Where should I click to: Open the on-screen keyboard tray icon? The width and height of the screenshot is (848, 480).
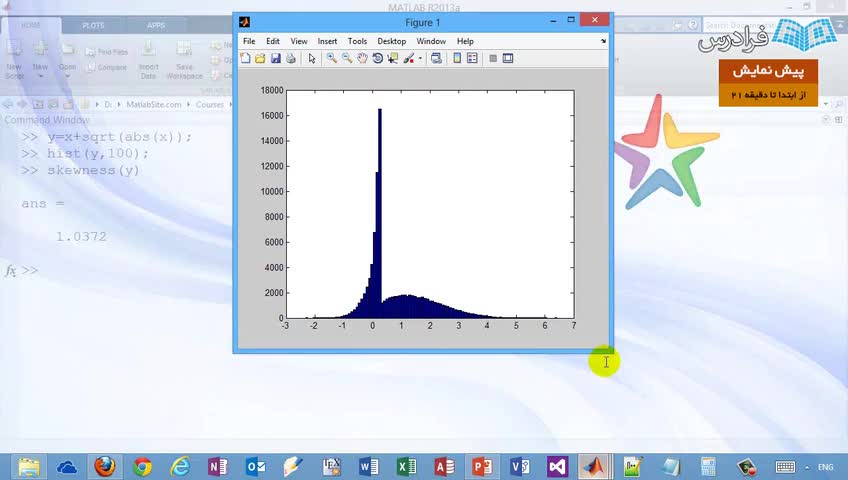pyautogui.click(x=785, y=467)
